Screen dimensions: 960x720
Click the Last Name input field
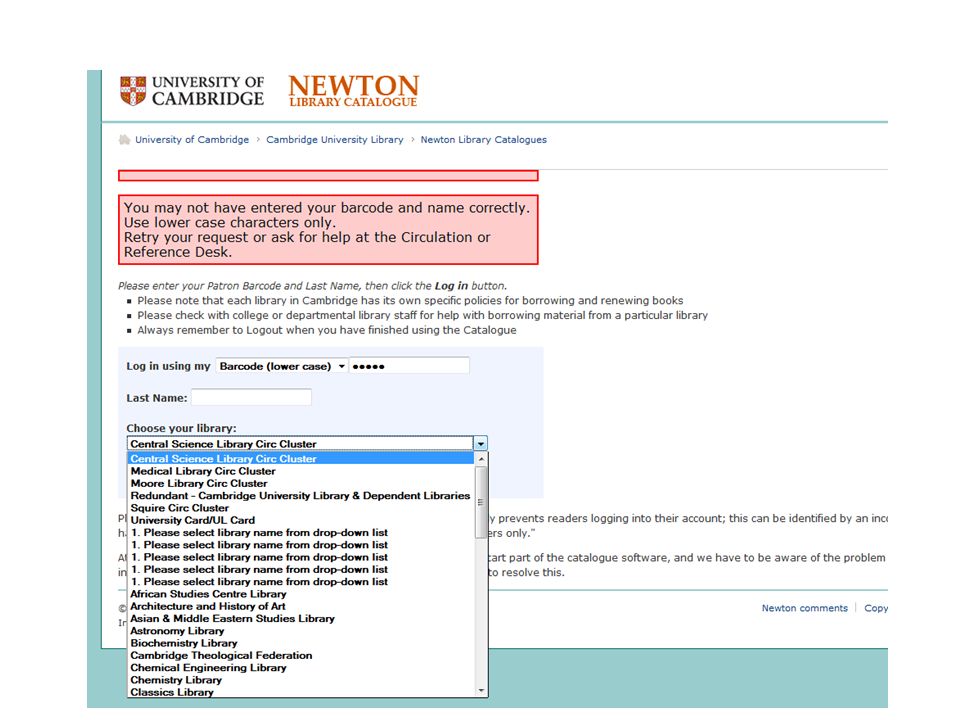252,398
